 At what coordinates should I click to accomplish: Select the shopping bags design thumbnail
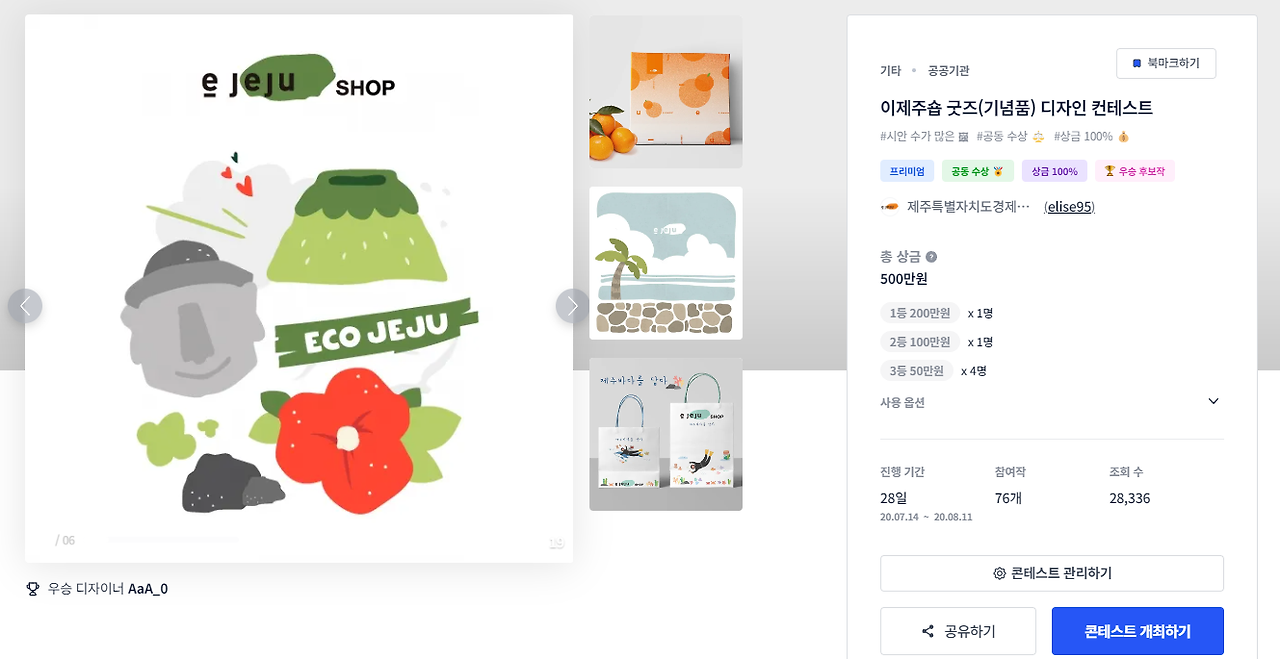coord(666,434)
